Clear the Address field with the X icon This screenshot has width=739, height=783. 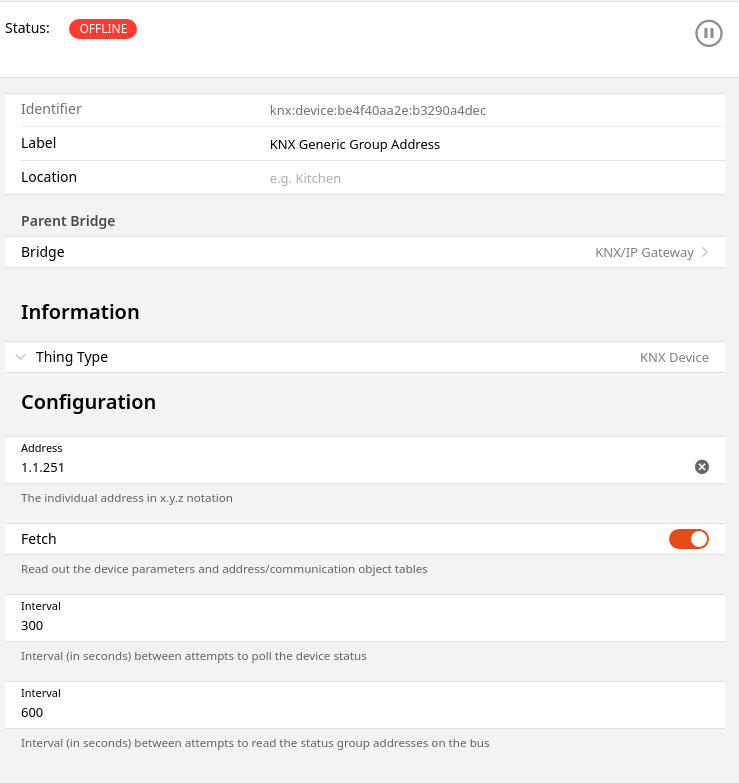(x=702, y=467)
